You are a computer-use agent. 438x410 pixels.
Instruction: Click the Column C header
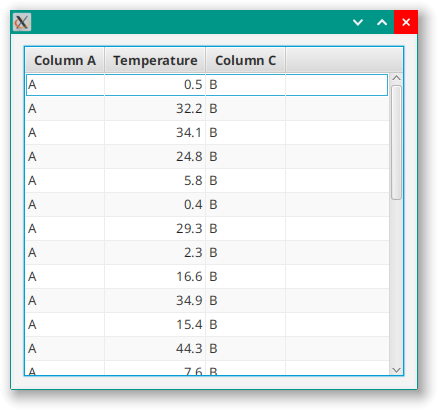pos(246,60)
